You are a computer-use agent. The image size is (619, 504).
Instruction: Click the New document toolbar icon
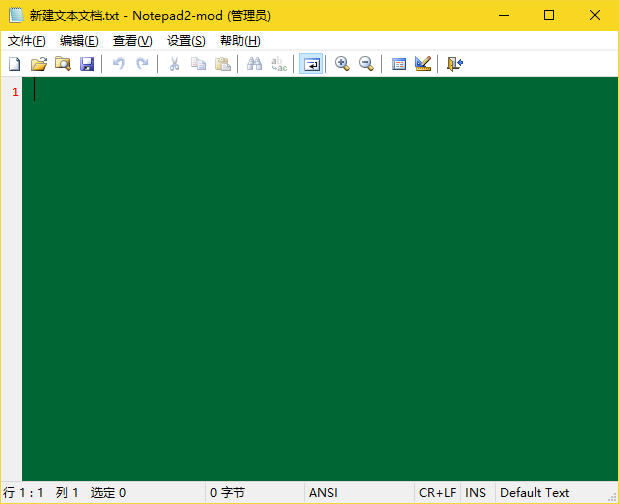(15, 64)
